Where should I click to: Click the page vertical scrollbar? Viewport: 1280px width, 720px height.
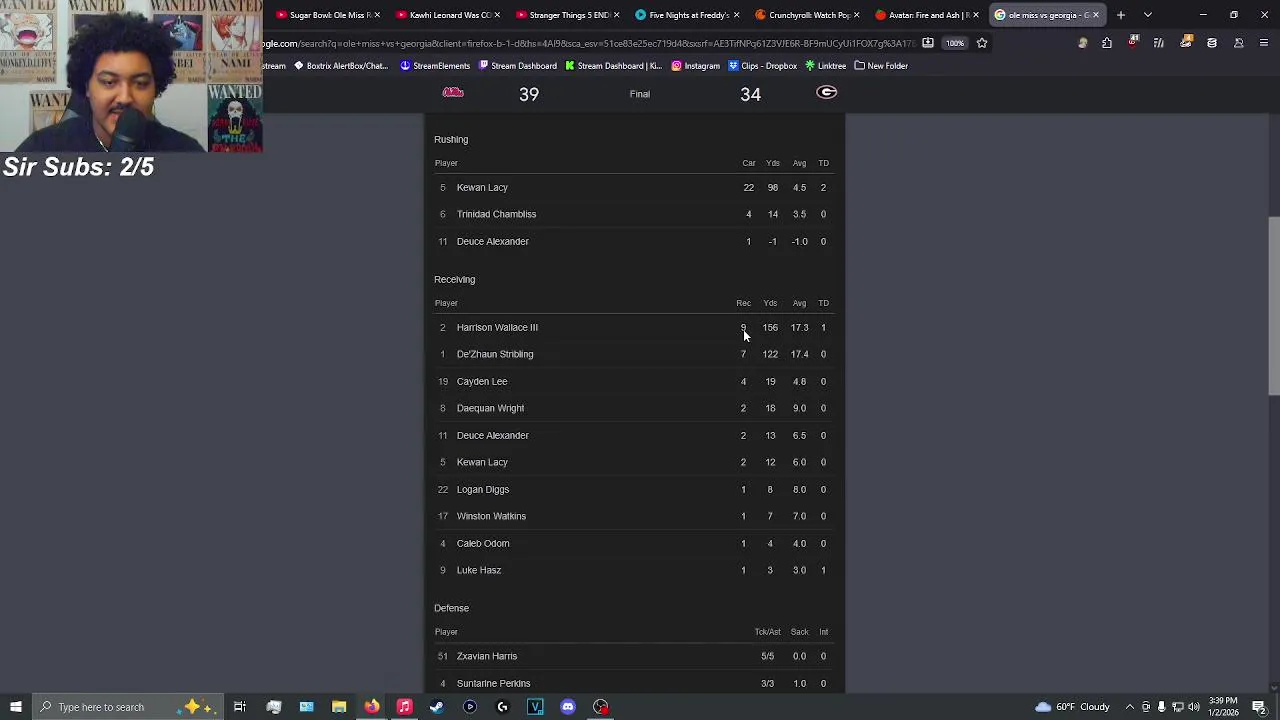tap(1273, 305)
